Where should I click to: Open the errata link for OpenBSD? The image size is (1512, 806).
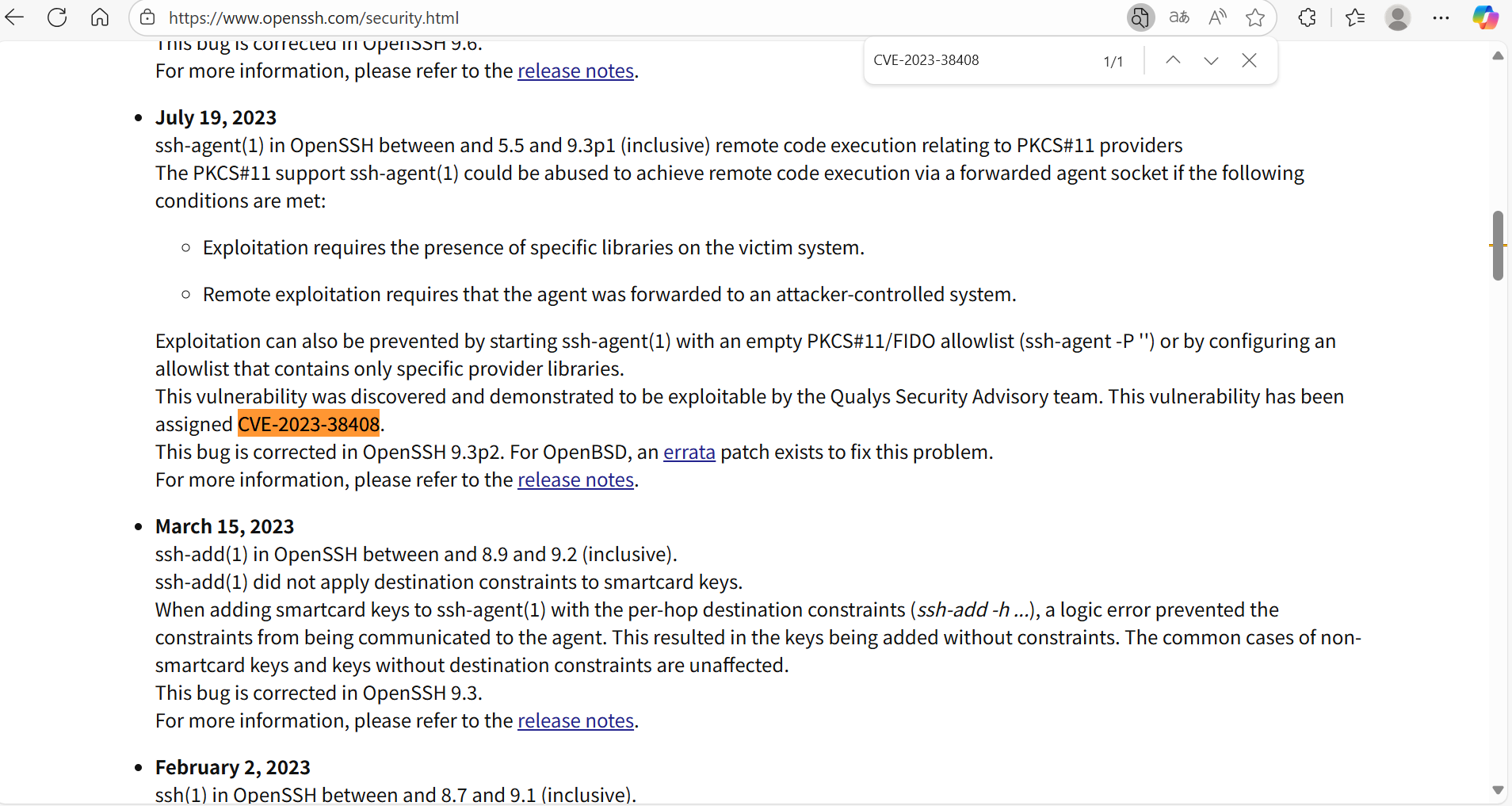pyautogui.click(x=689, y=453)
